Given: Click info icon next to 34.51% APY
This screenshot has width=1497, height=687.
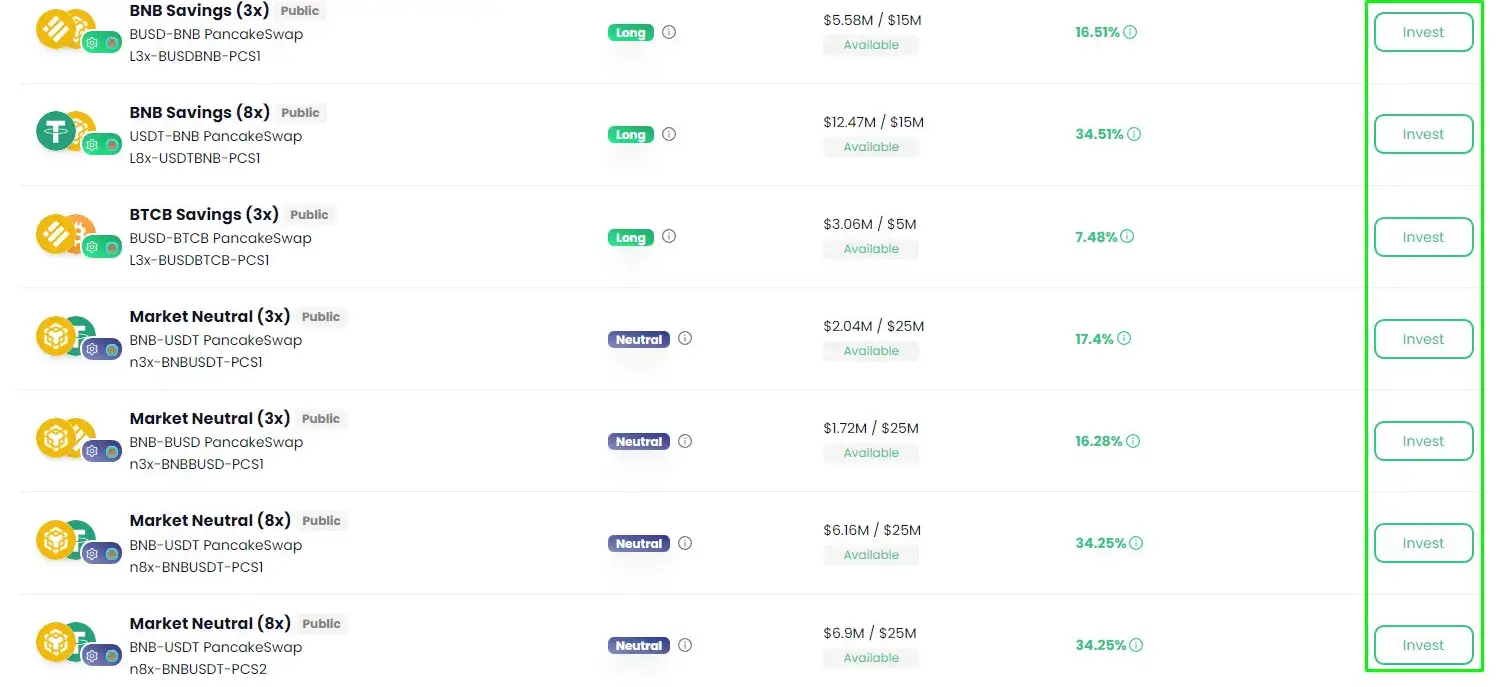Looking at the screenshot, I should [1134, 134].
